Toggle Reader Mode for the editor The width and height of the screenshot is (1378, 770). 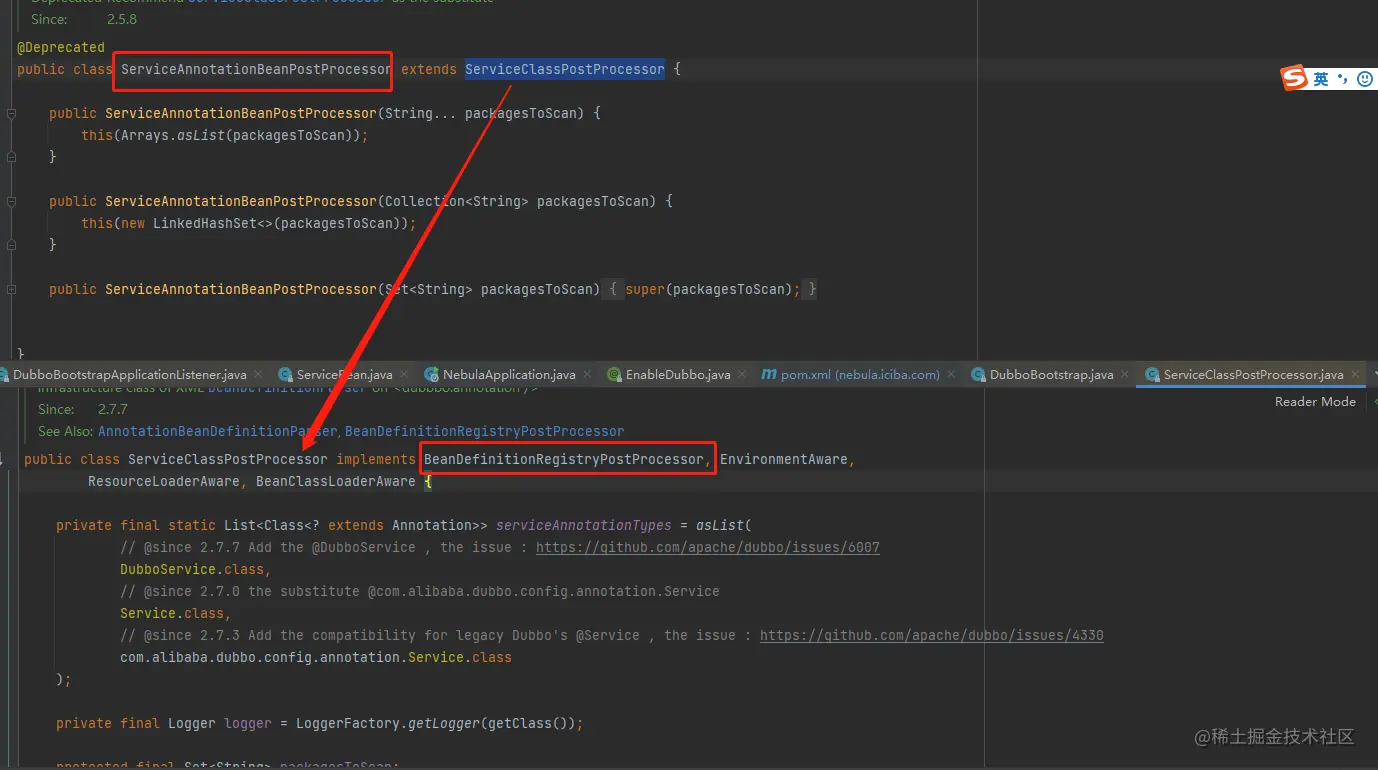1315,402
